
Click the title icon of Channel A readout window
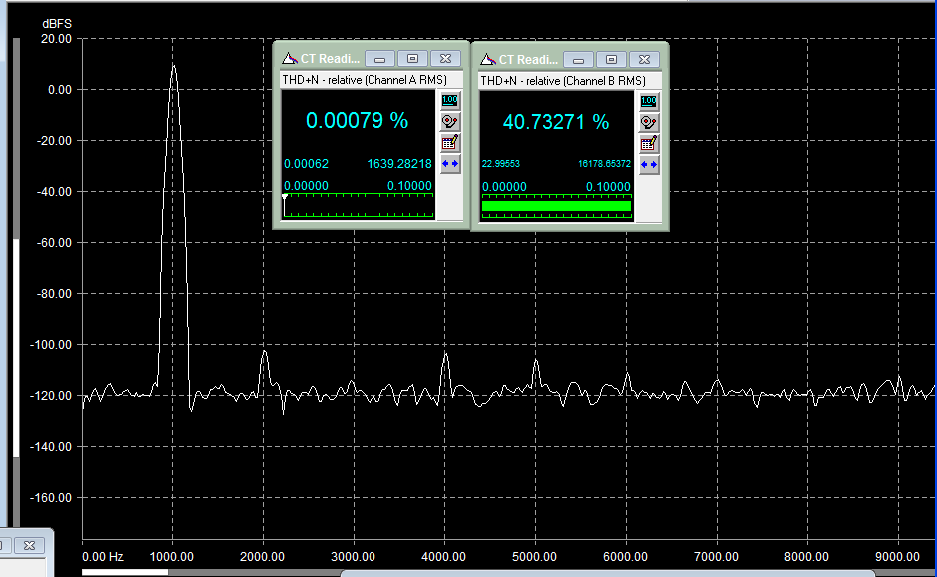pyautogui.click(x=290, y=59)
